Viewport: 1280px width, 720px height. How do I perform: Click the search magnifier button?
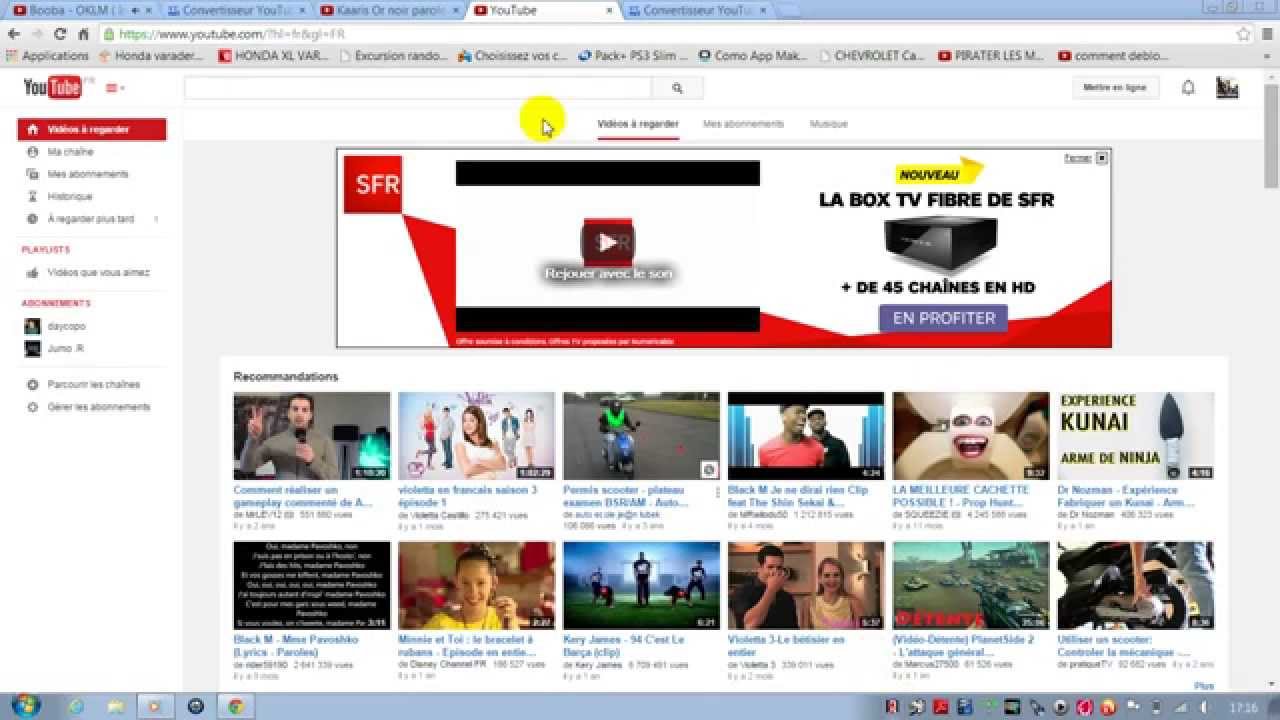[x=677, y=88]
